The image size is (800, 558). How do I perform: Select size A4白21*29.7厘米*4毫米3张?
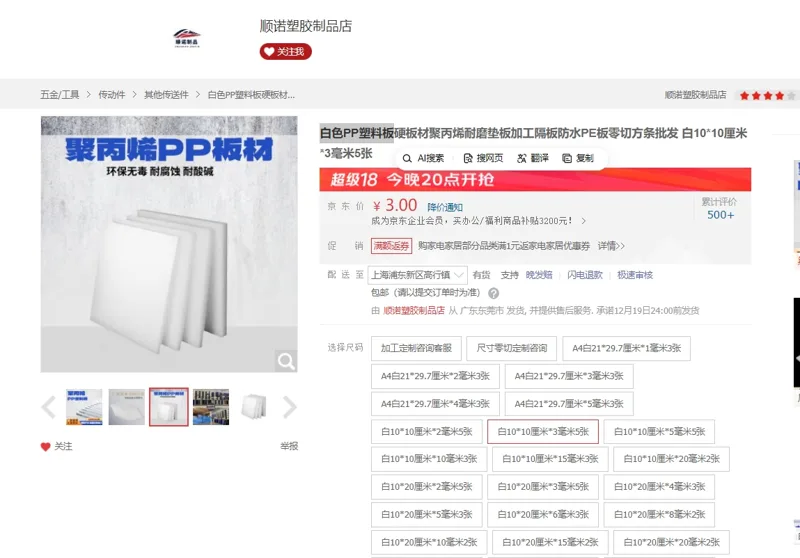click(435, 404)
